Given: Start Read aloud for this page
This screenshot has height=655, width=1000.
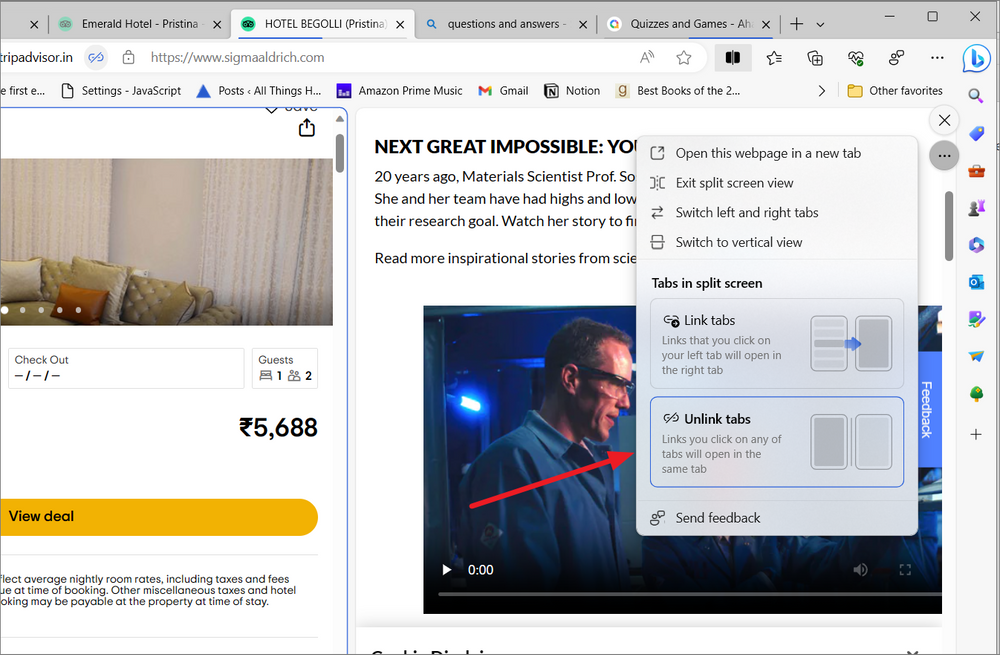Looking at the screenshot, I should click(647, 58).
